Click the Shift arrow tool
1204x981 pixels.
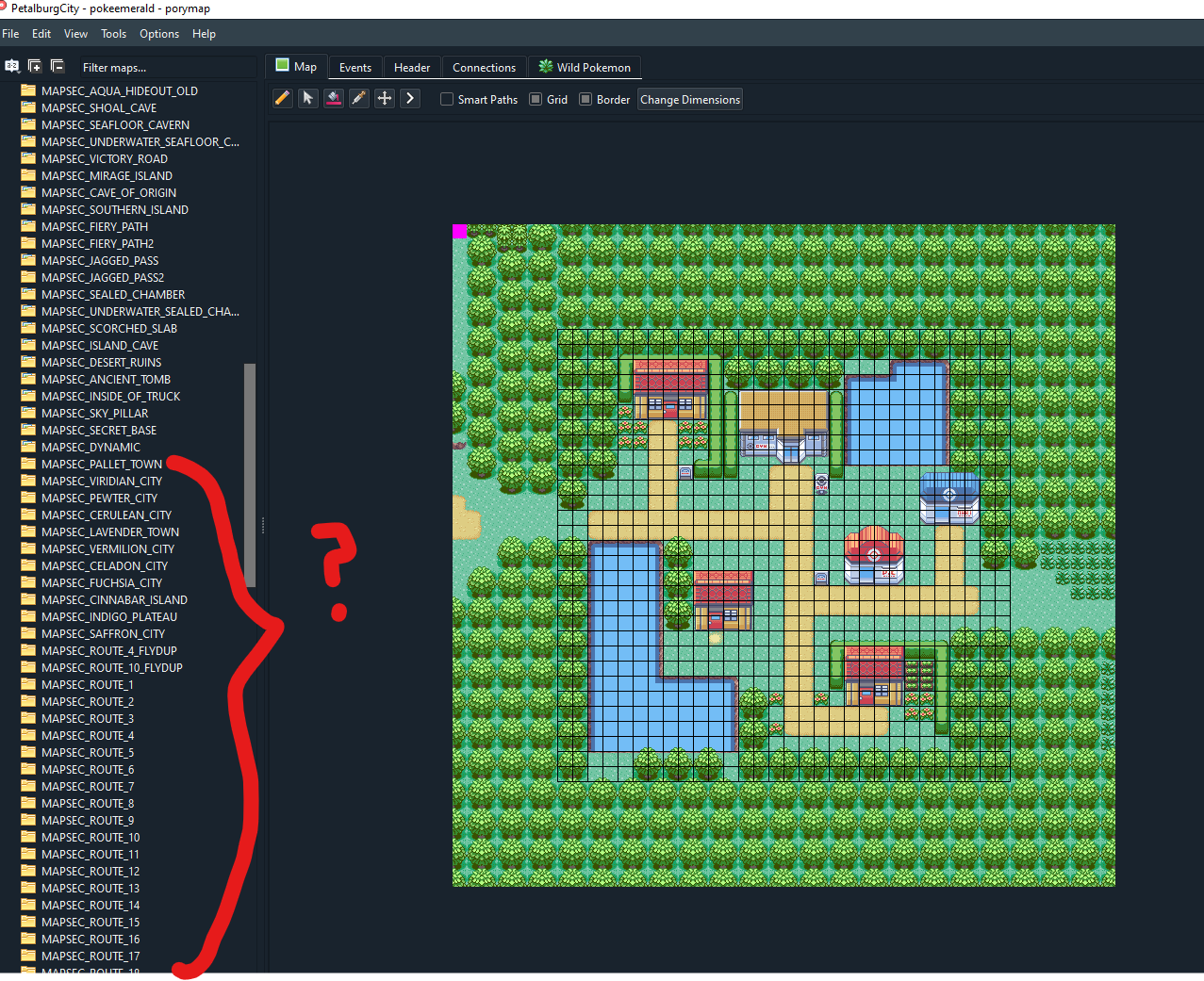click(410, 99)
